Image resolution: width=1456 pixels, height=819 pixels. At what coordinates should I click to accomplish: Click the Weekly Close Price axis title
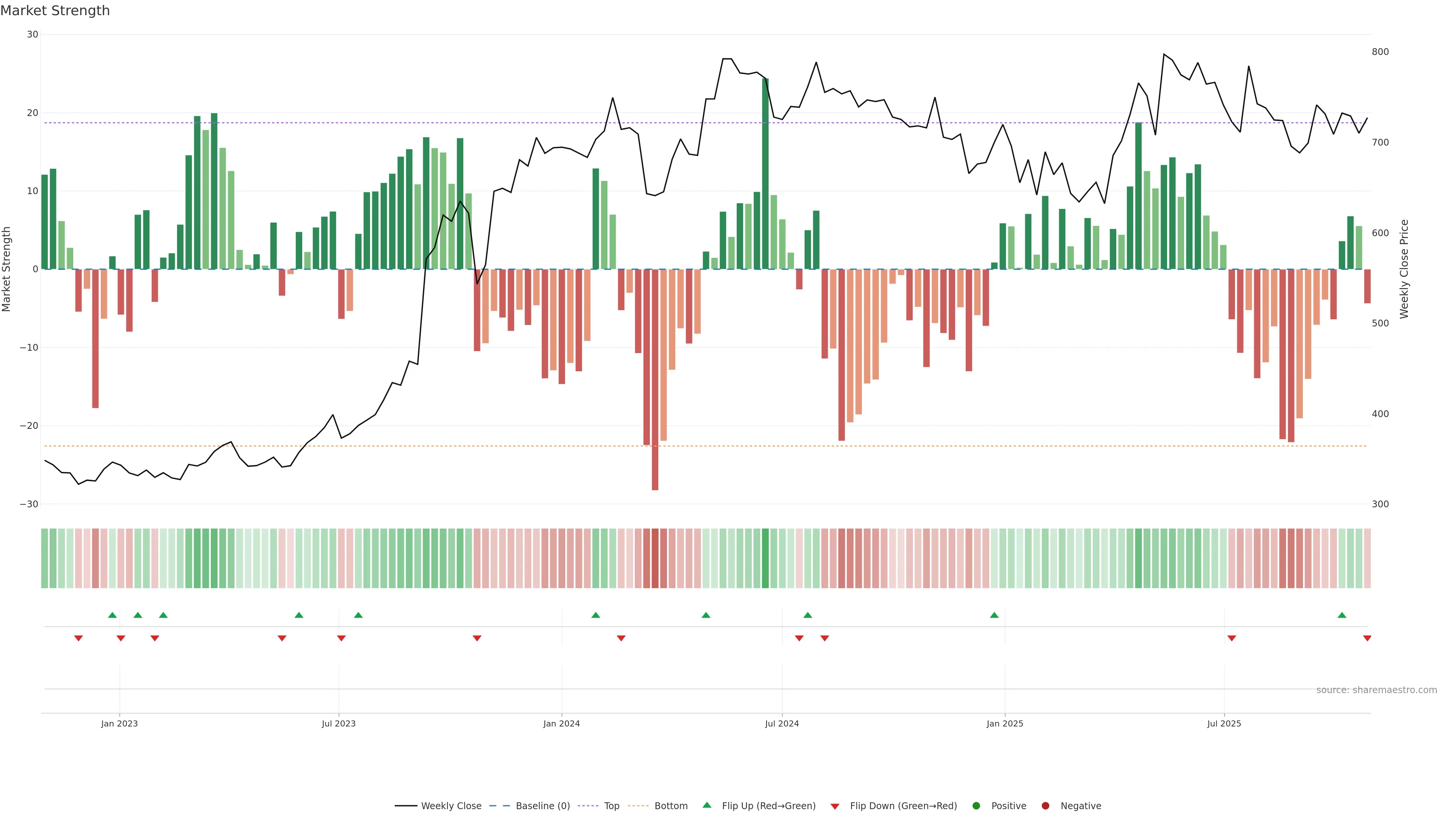[1404, 269]
